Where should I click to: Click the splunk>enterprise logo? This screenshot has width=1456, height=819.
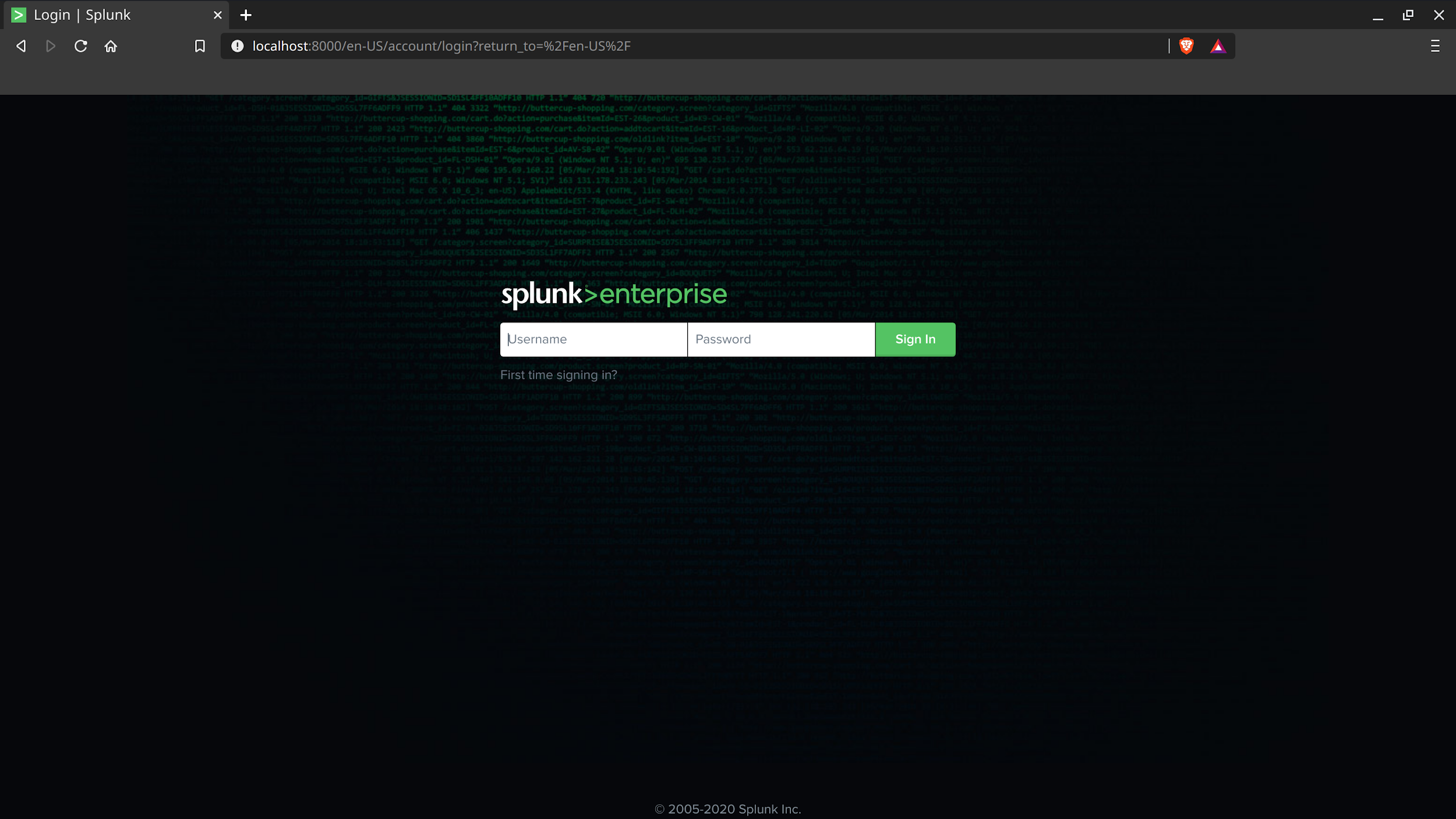614,295
